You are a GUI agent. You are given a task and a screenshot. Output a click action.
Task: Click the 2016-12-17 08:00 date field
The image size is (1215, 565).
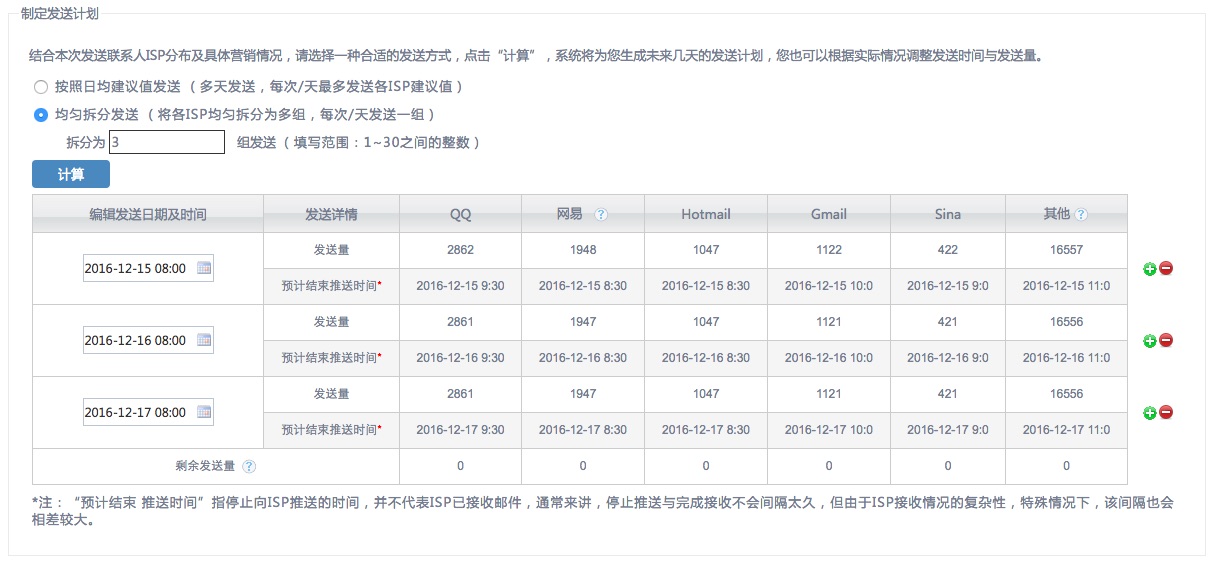tap(148, 411)
